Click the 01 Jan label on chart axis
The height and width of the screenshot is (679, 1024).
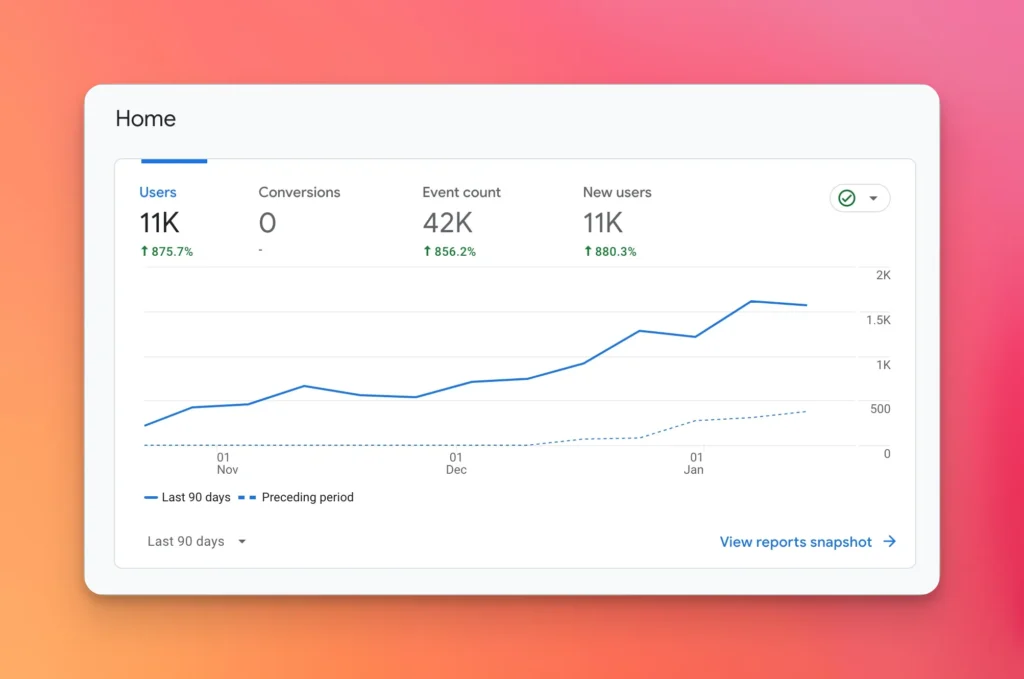pyautogui.click(x=694, y=463)
